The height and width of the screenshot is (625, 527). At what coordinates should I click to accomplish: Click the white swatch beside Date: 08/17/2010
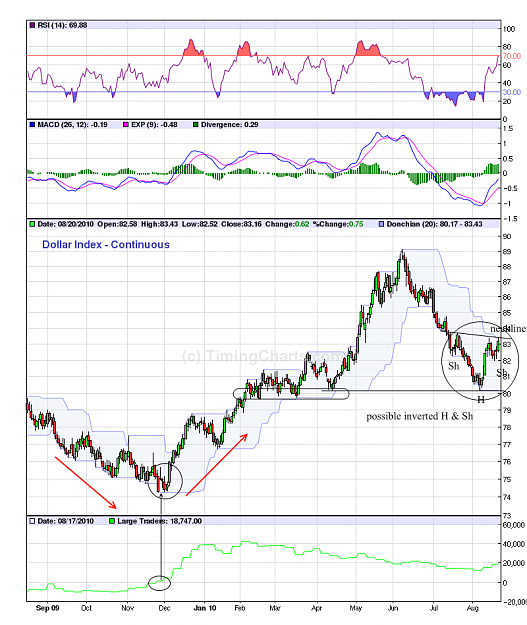[x=32, y=521]
